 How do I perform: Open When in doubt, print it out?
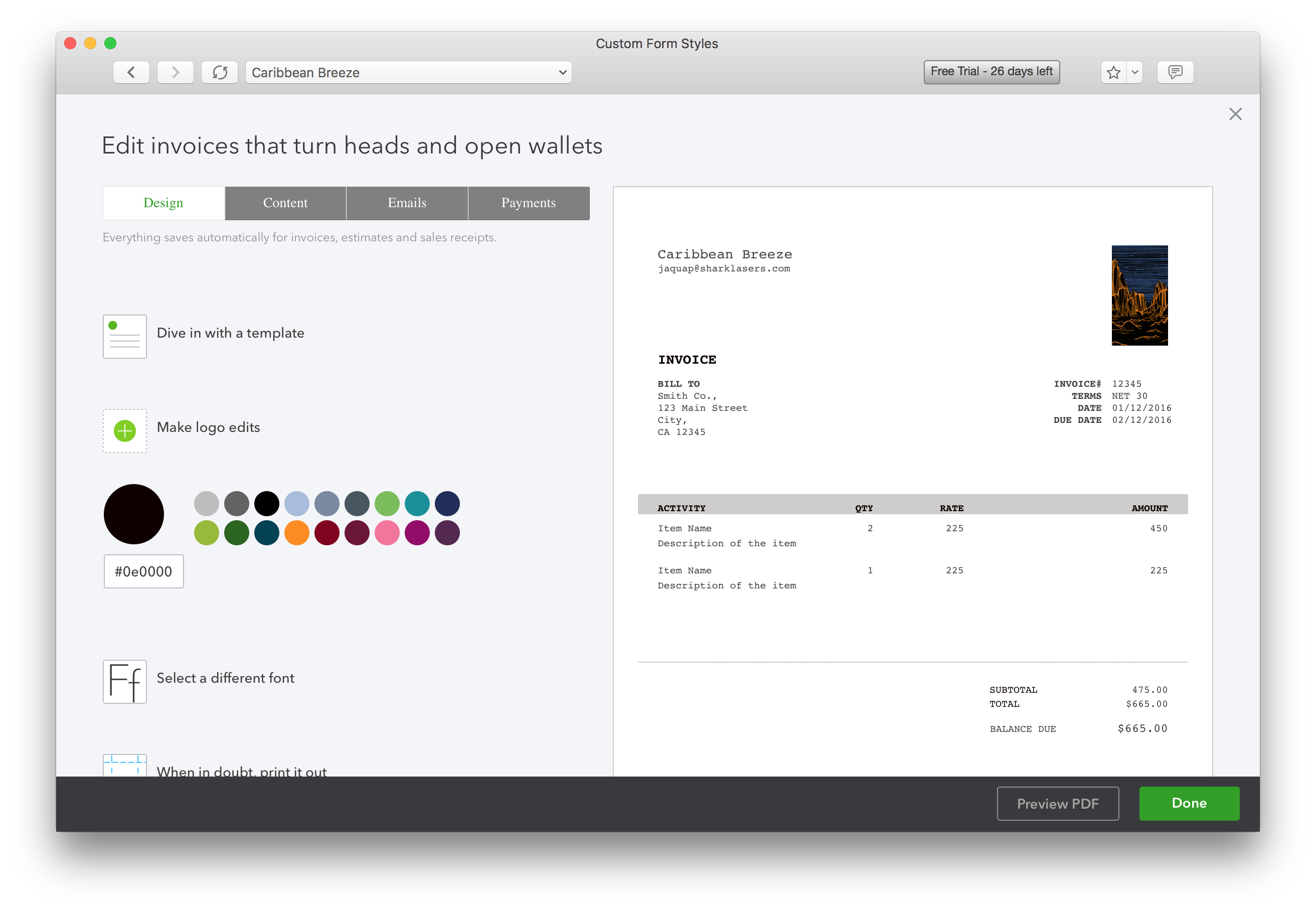[x=242, y=771]
